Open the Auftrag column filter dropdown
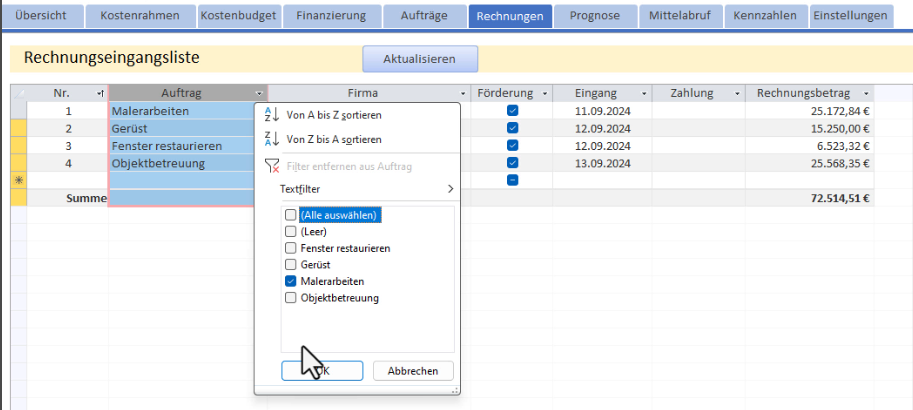 coord(260,93)
